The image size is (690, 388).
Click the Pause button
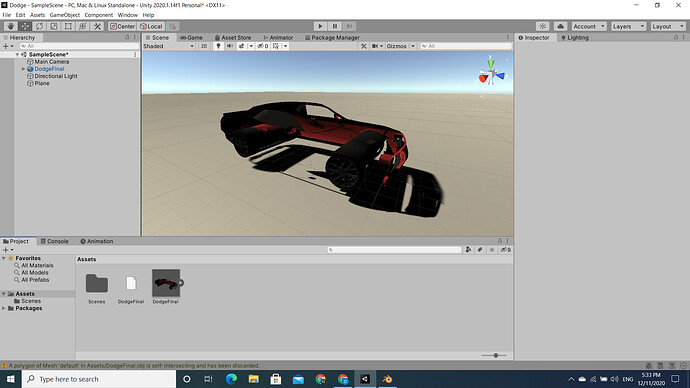(334, 26)
